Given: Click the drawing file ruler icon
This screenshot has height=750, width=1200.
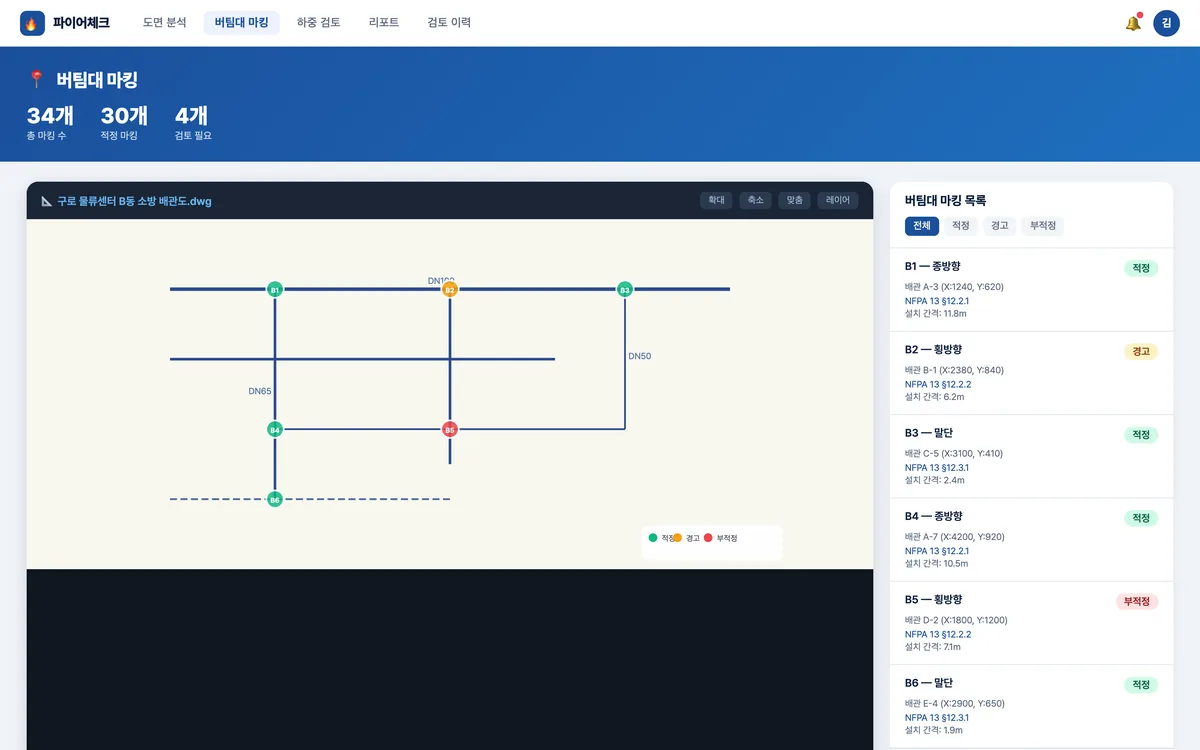Looking at the screenshot, I should tap(47, 201).
